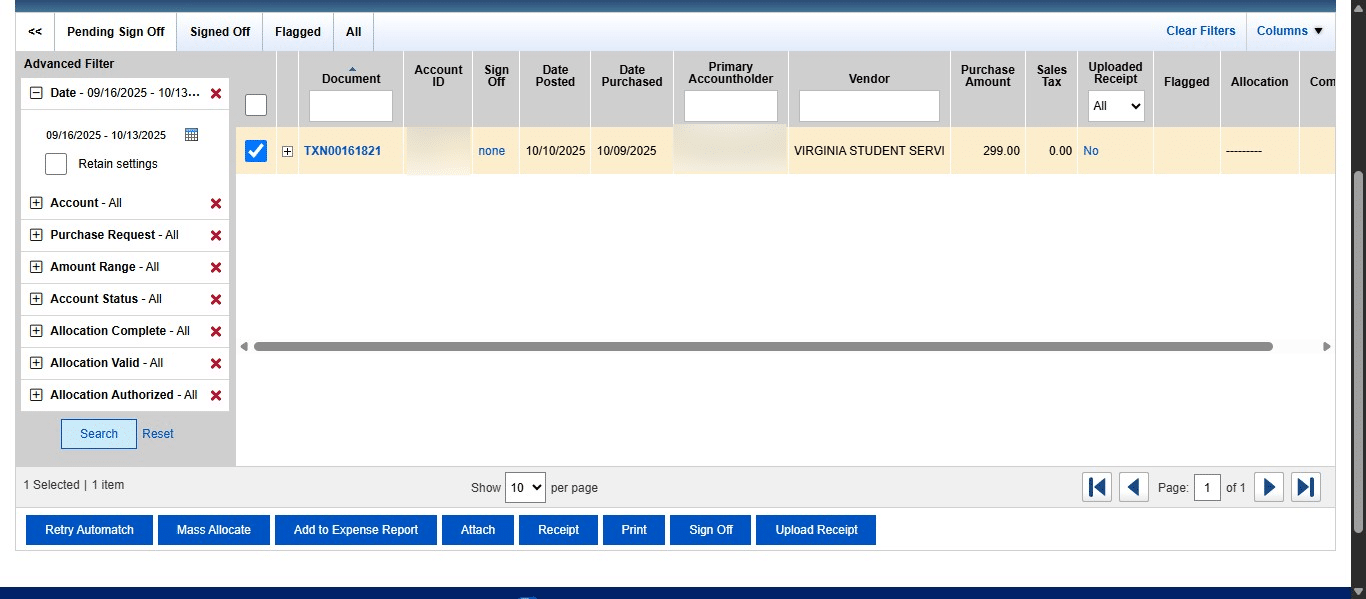Go to previous page arrow

click(x=1134, y=487)
